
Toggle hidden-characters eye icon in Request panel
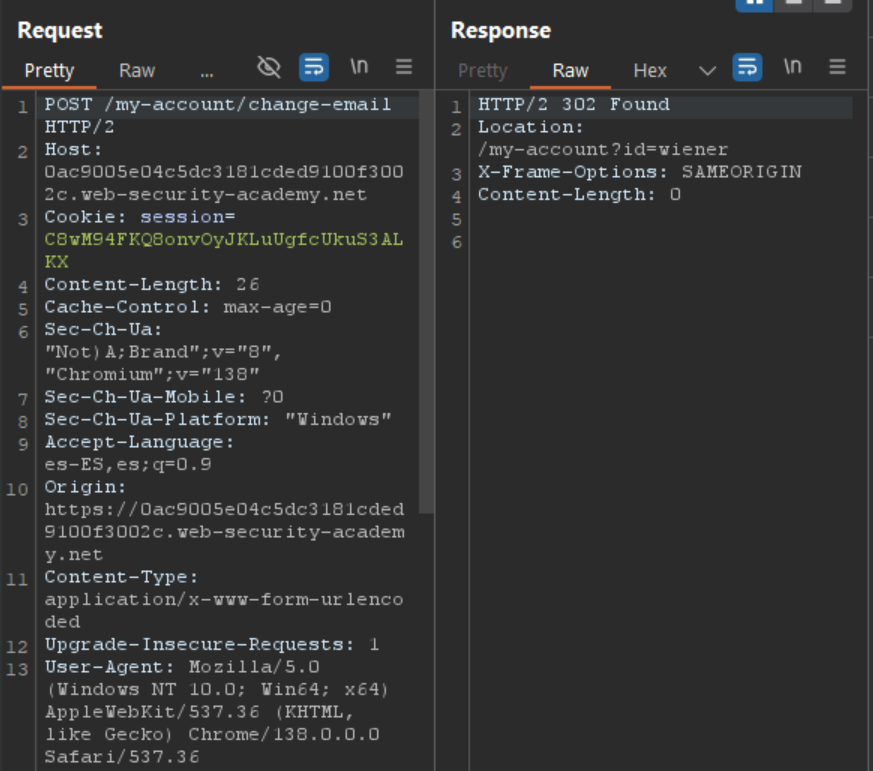pyautogui.click(x=269, y=67)
